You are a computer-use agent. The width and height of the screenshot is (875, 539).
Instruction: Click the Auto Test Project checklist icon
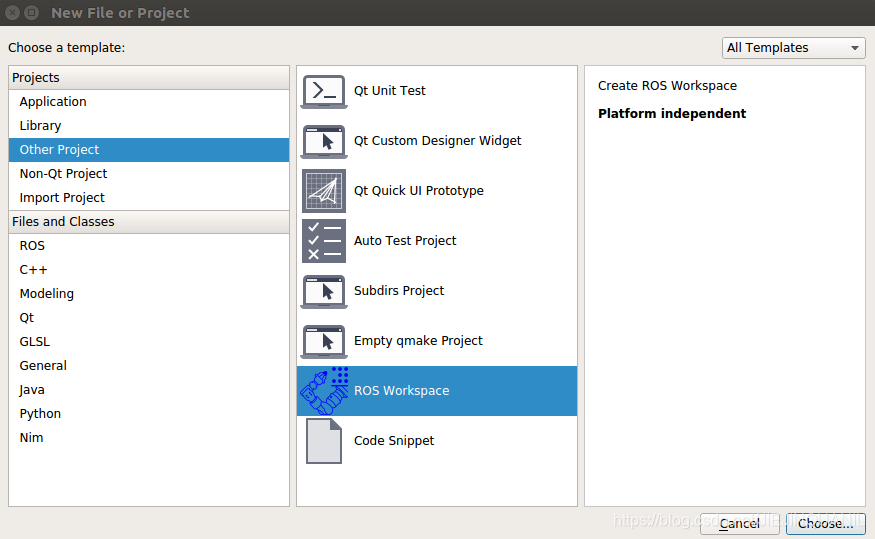(x=324, y=241)
